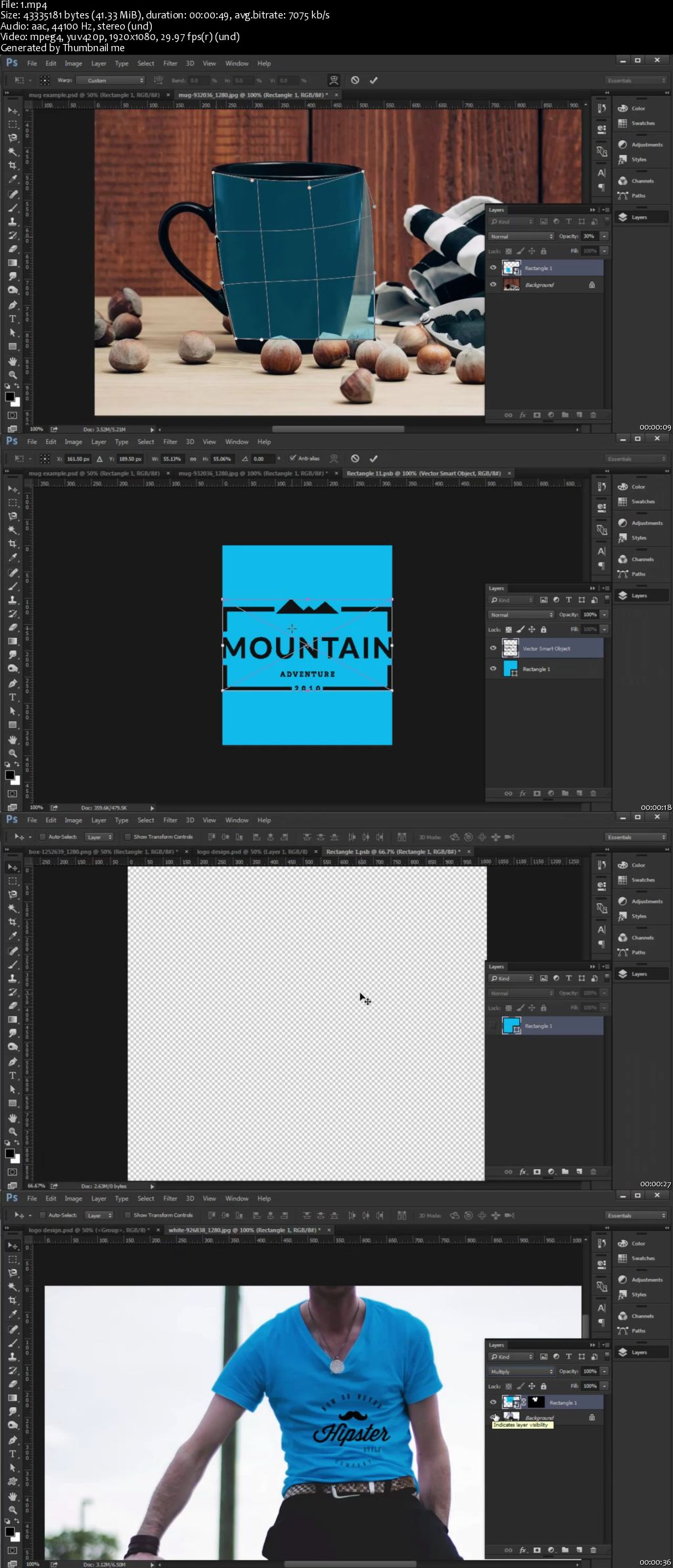Open the Image menu in Mountain logo frame
673x1568 pixels.
tap(73, 442)
